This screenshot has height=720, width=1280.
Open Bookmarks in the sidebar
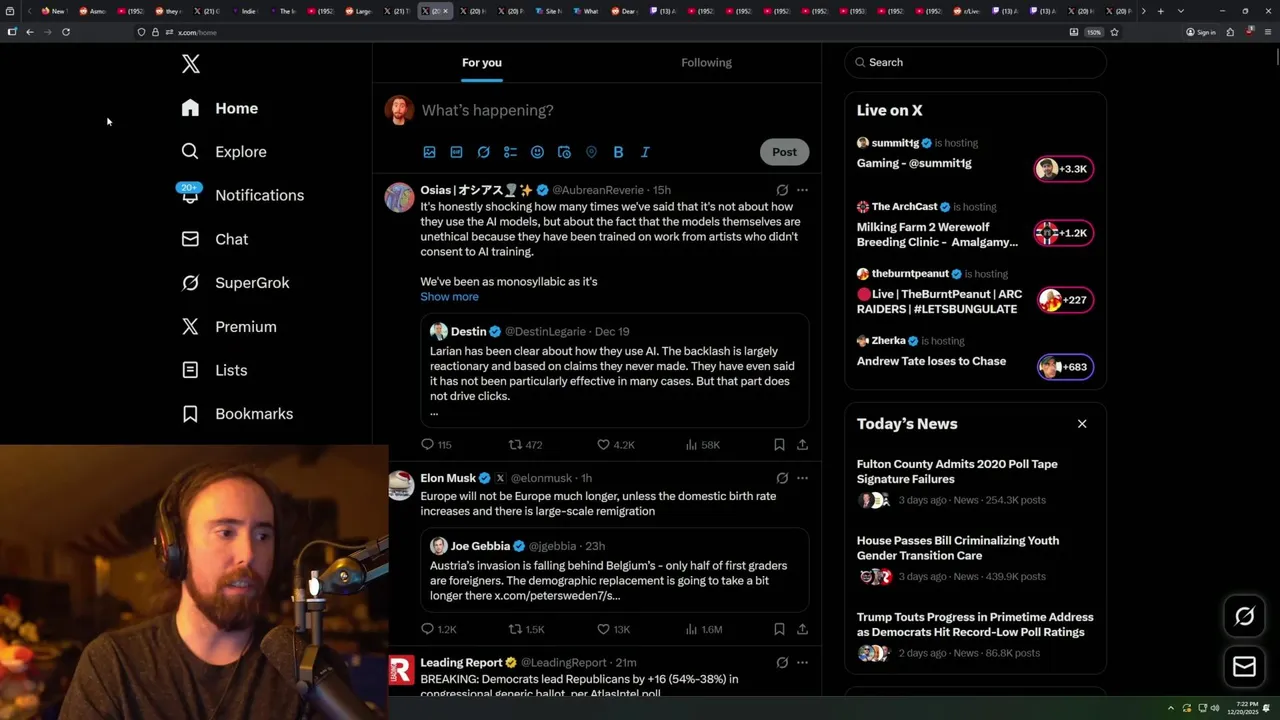[238, 414]
